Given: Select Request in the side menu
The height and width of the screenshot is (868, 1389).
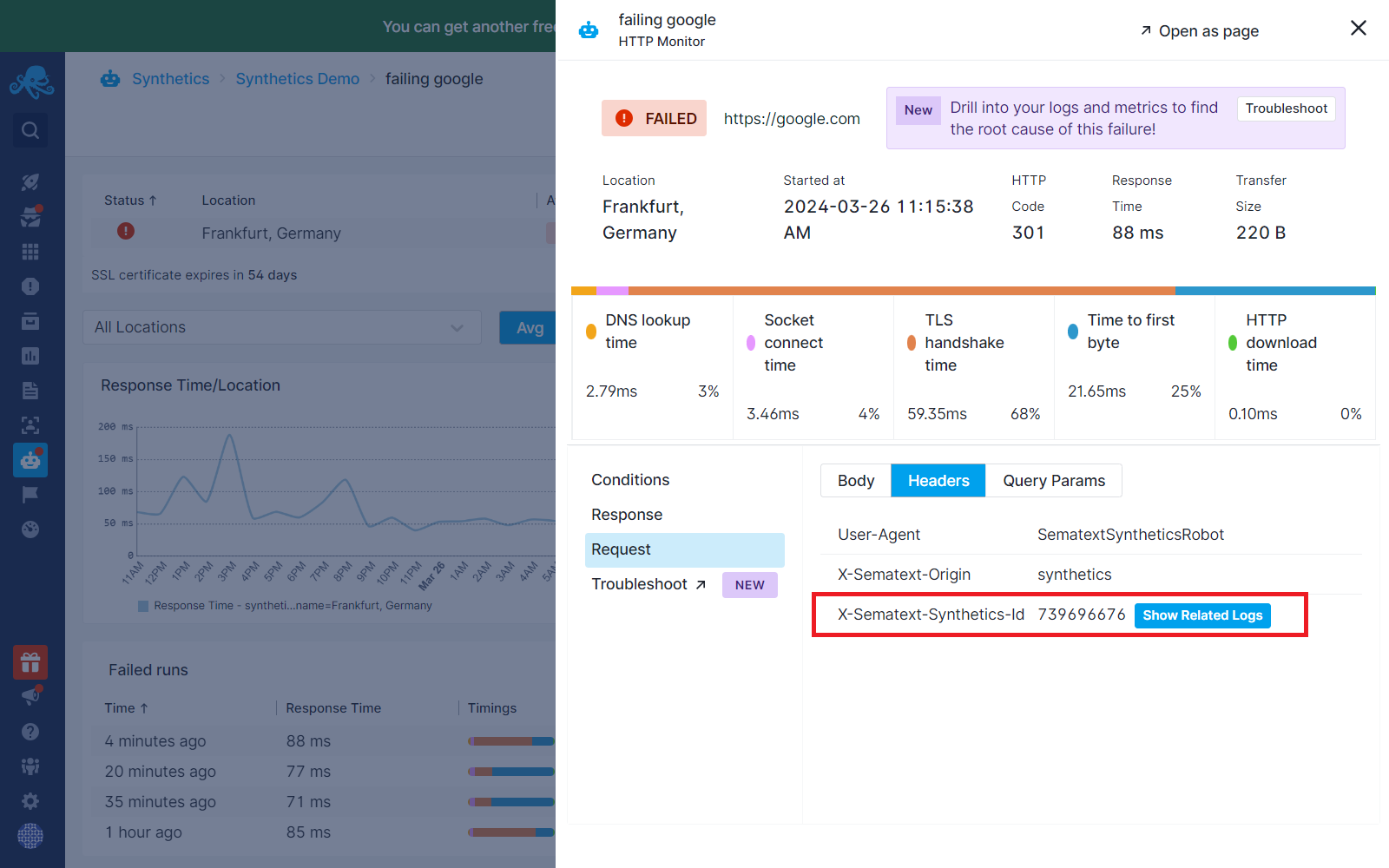Looking at the screenshot, I should [x=684, y=549].
